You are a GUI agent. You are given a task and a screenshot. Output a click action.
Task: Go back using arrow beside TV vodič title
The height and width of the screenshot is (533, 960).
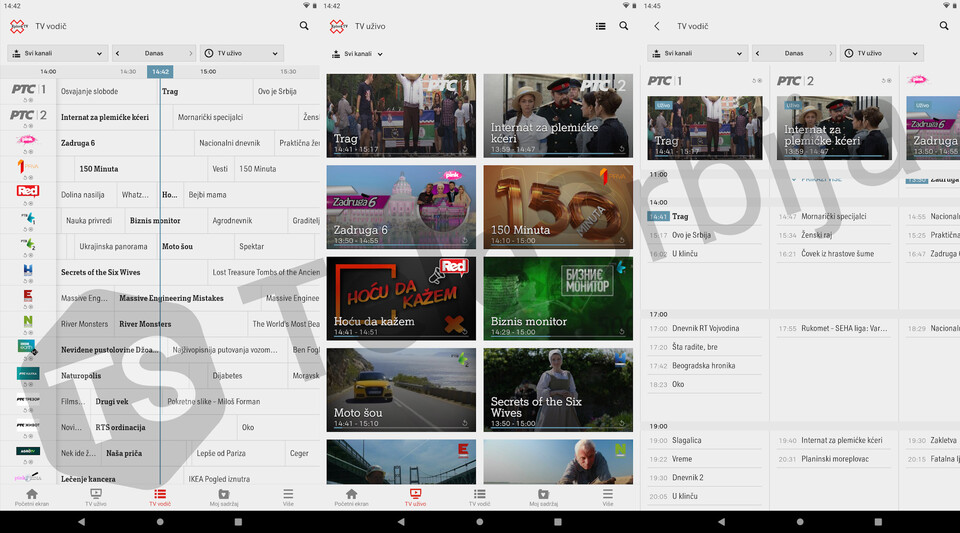pyautogui.click(x=657, y=26)
